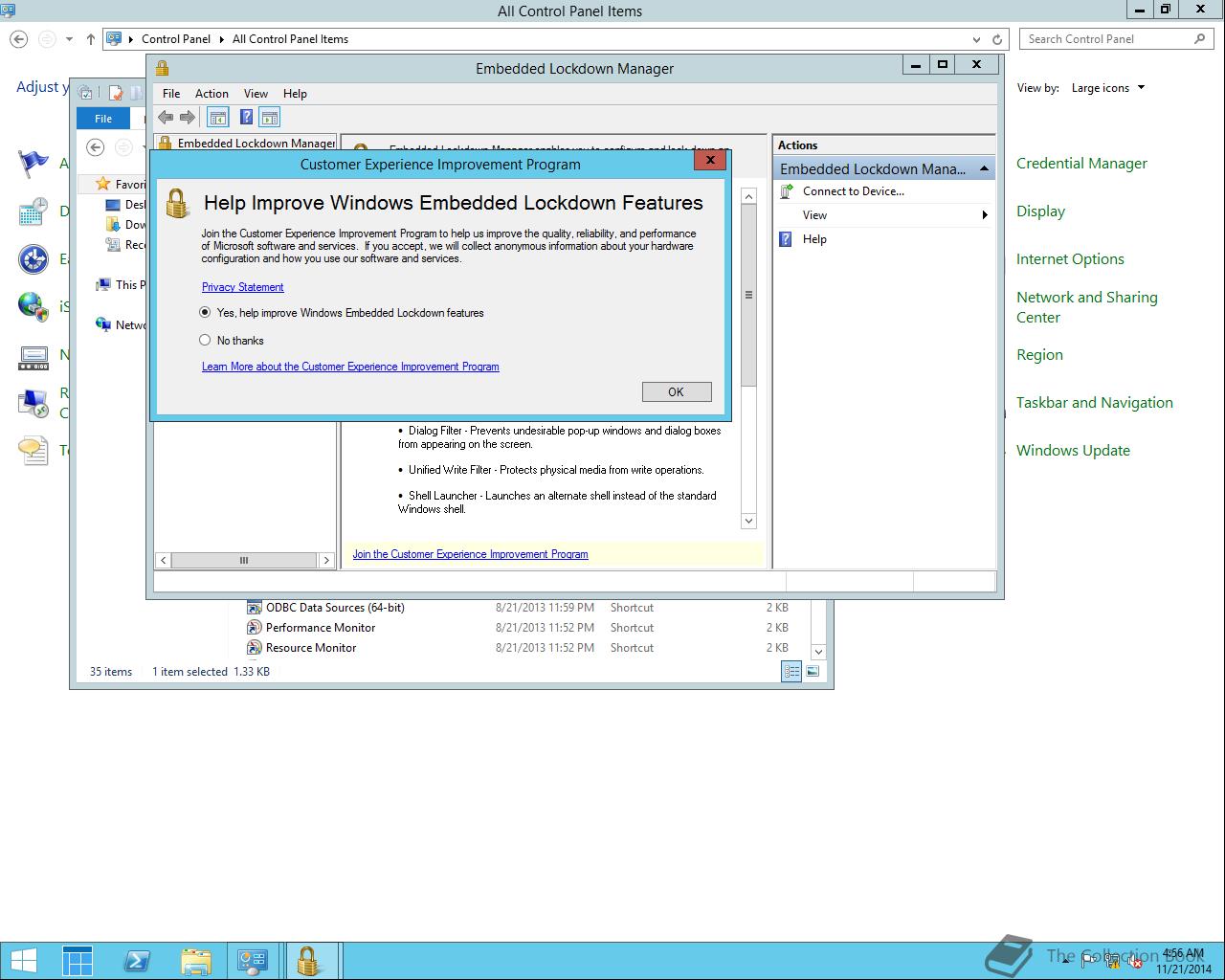This screenshot has width=1225, height=980.
Task: Click the iSCSI Initiator globe icon
Action: point(33,307)
